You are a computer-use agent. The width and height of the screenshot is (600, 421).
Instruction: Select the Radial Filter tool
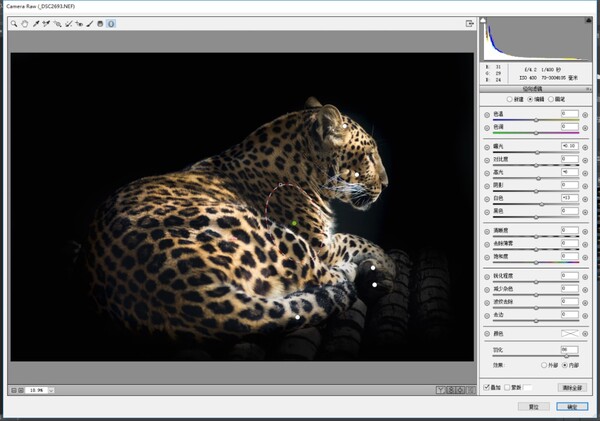coord(111,24)
